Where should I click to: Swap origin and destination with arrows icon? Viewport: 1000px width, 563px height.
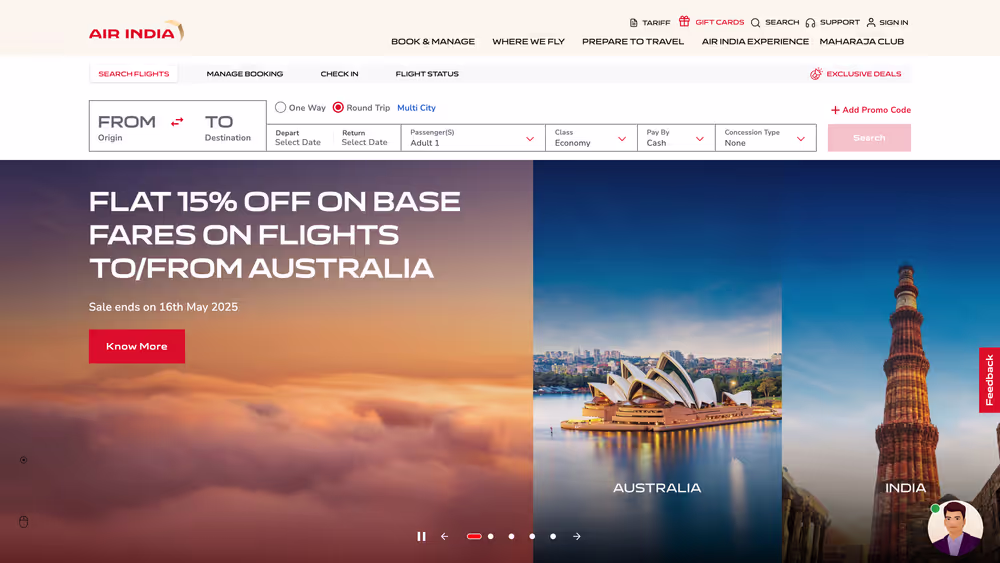(177, 121)
